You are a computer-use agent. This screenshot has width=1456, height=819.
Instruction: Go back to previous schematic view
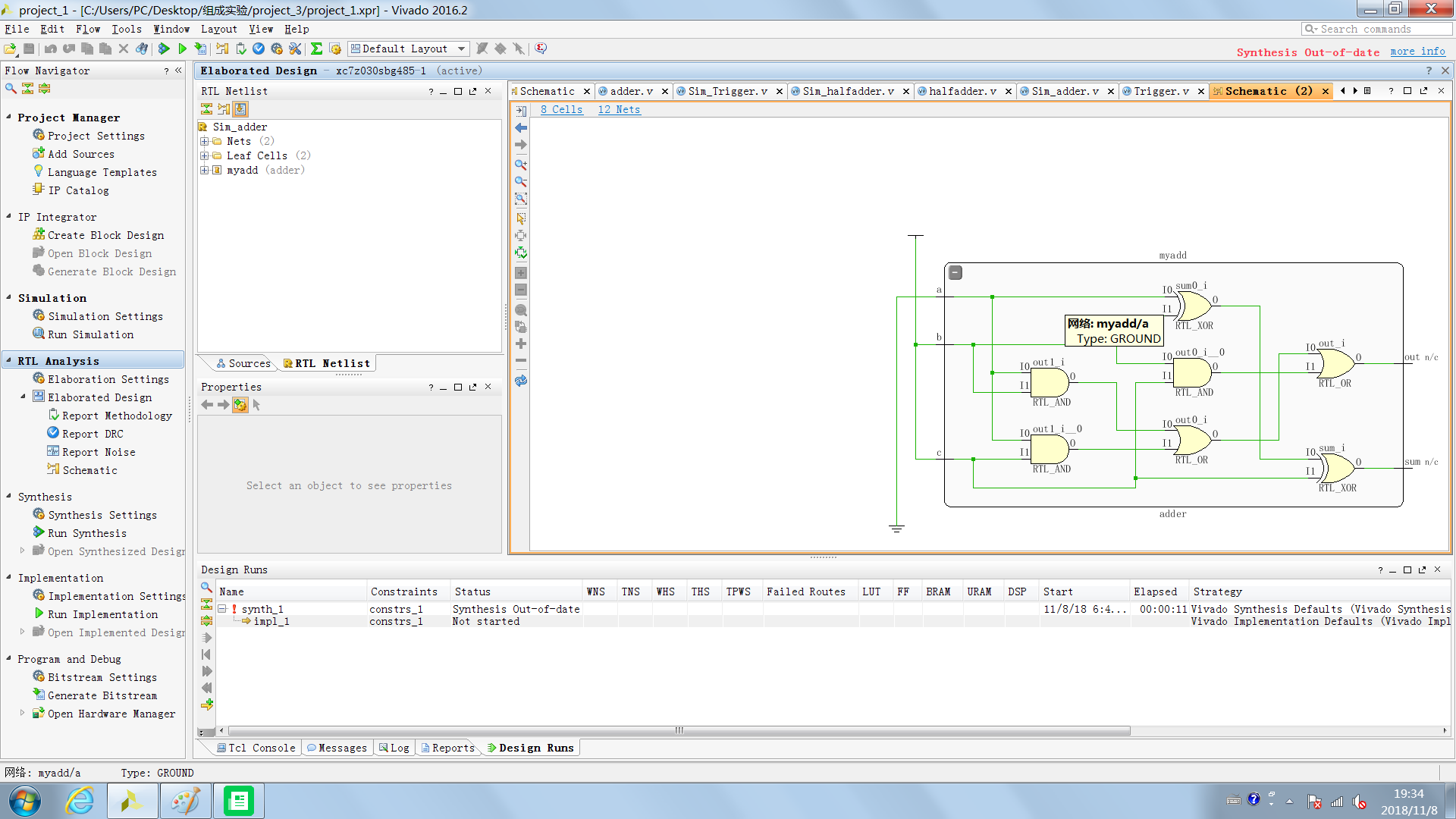[x=521, y=128]
